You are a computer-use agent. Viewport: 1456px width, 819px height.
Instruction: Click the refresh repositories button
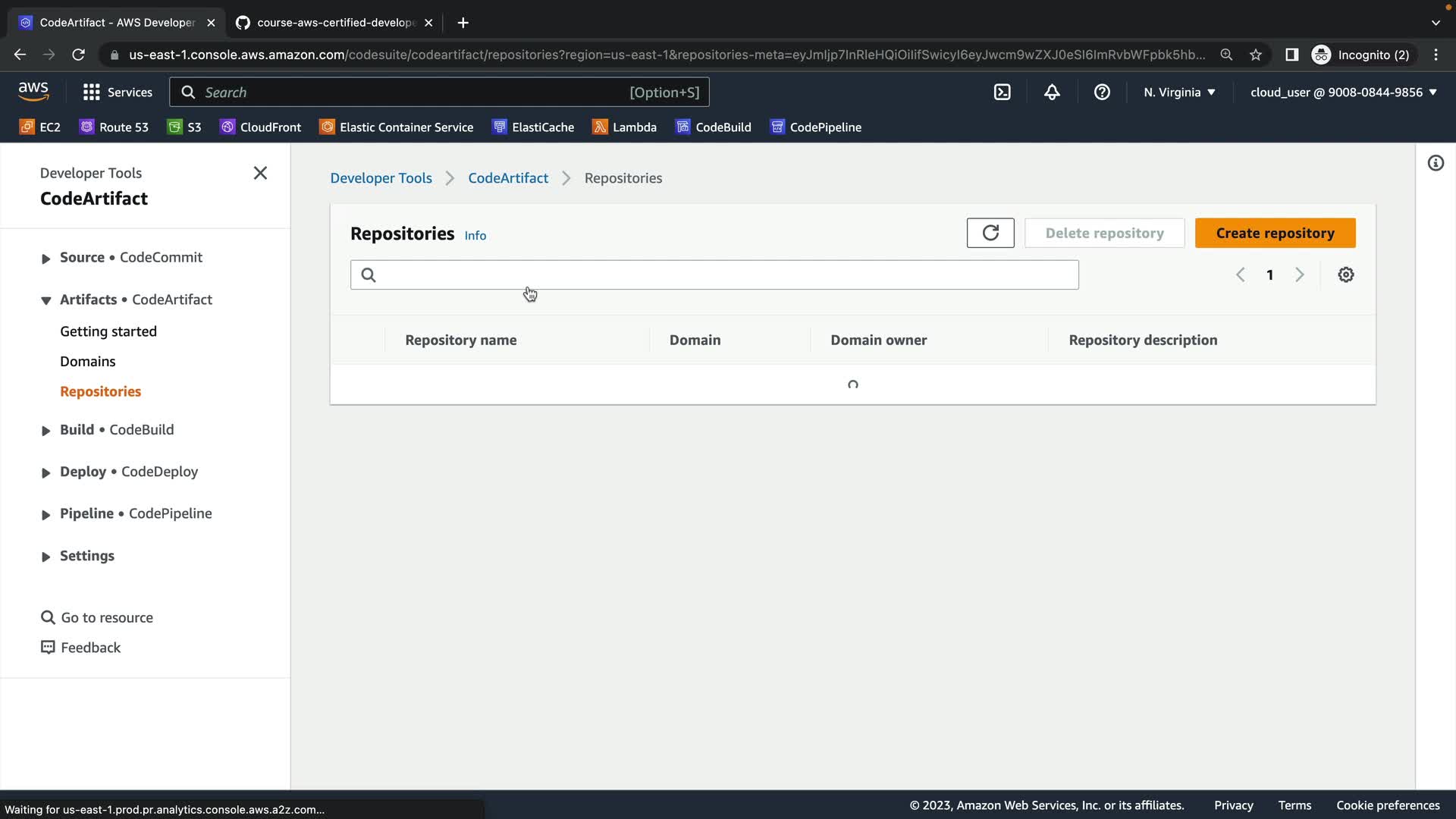[990, 233]
